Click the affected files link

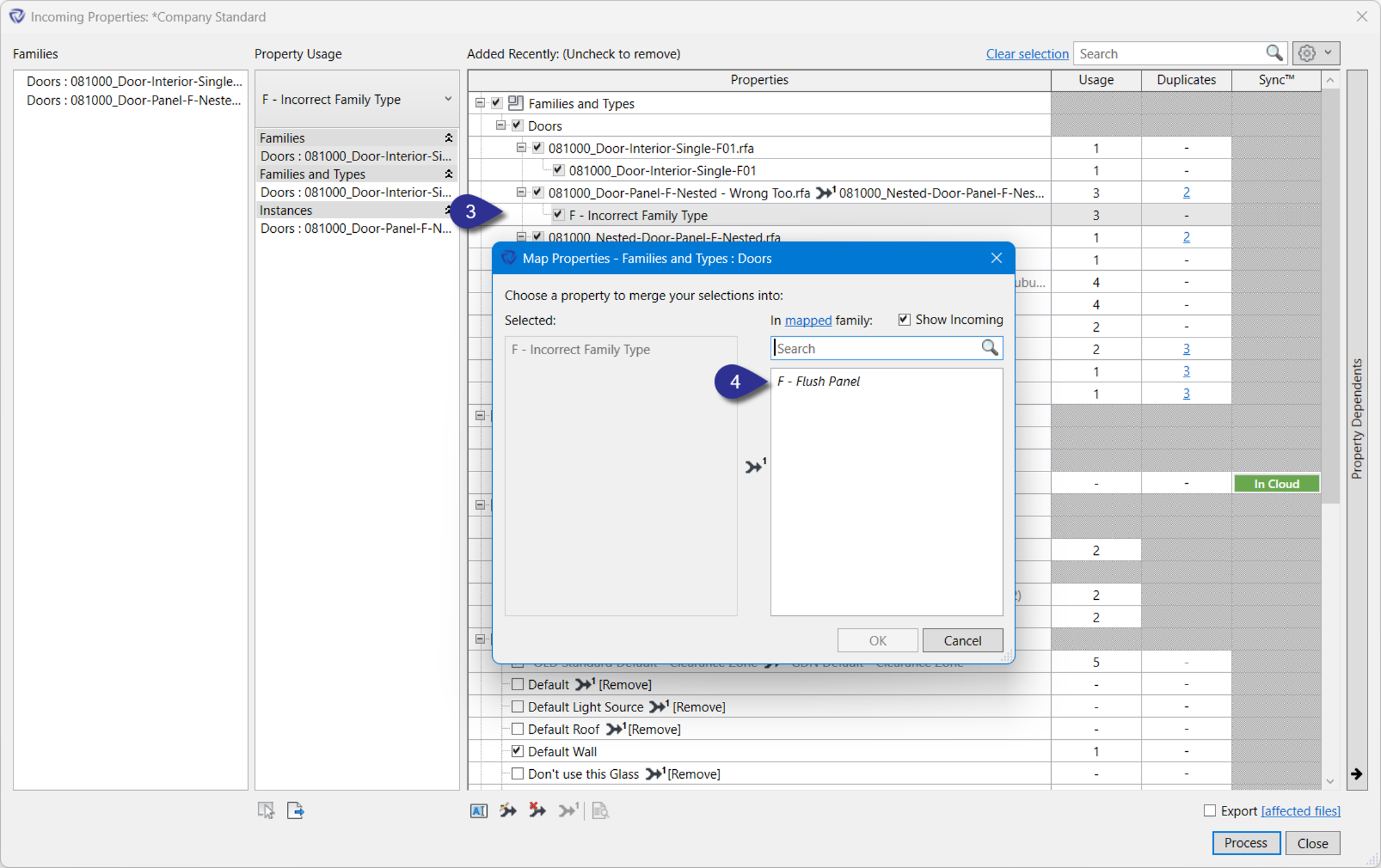click(x=1301, y=810)
